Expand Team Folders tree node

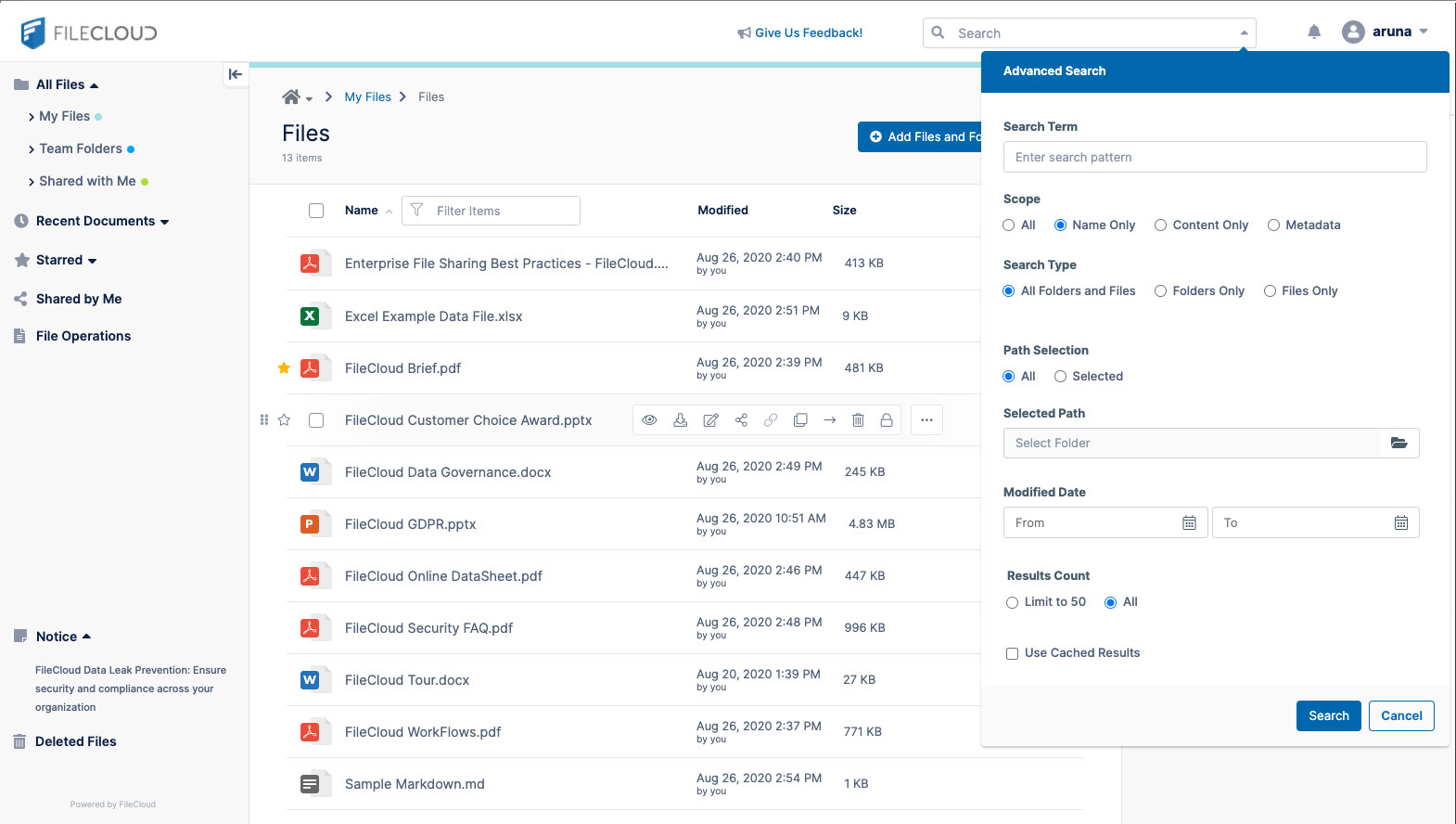pos(32,149)
